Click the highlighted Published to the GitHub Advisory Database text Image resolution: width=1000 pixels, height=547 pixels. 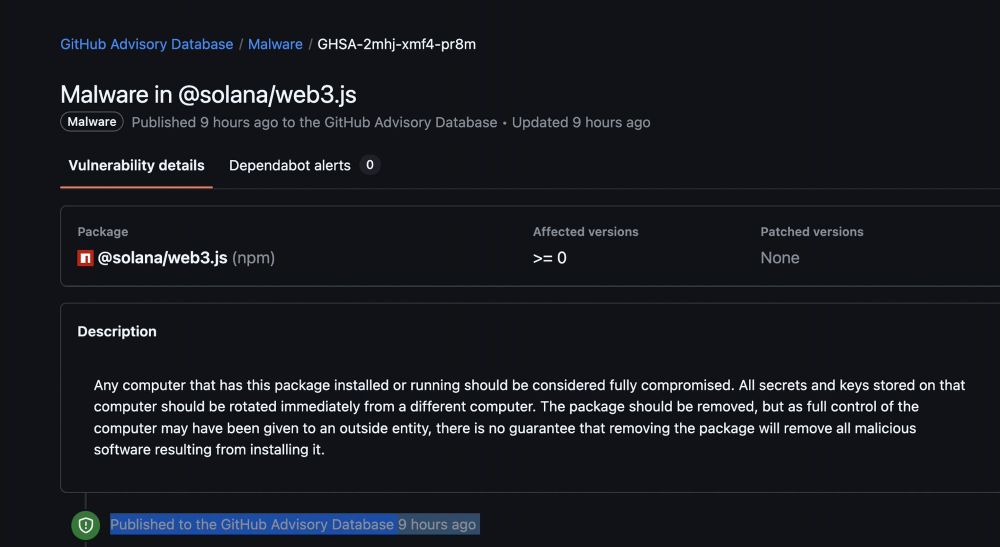[252, 524]
